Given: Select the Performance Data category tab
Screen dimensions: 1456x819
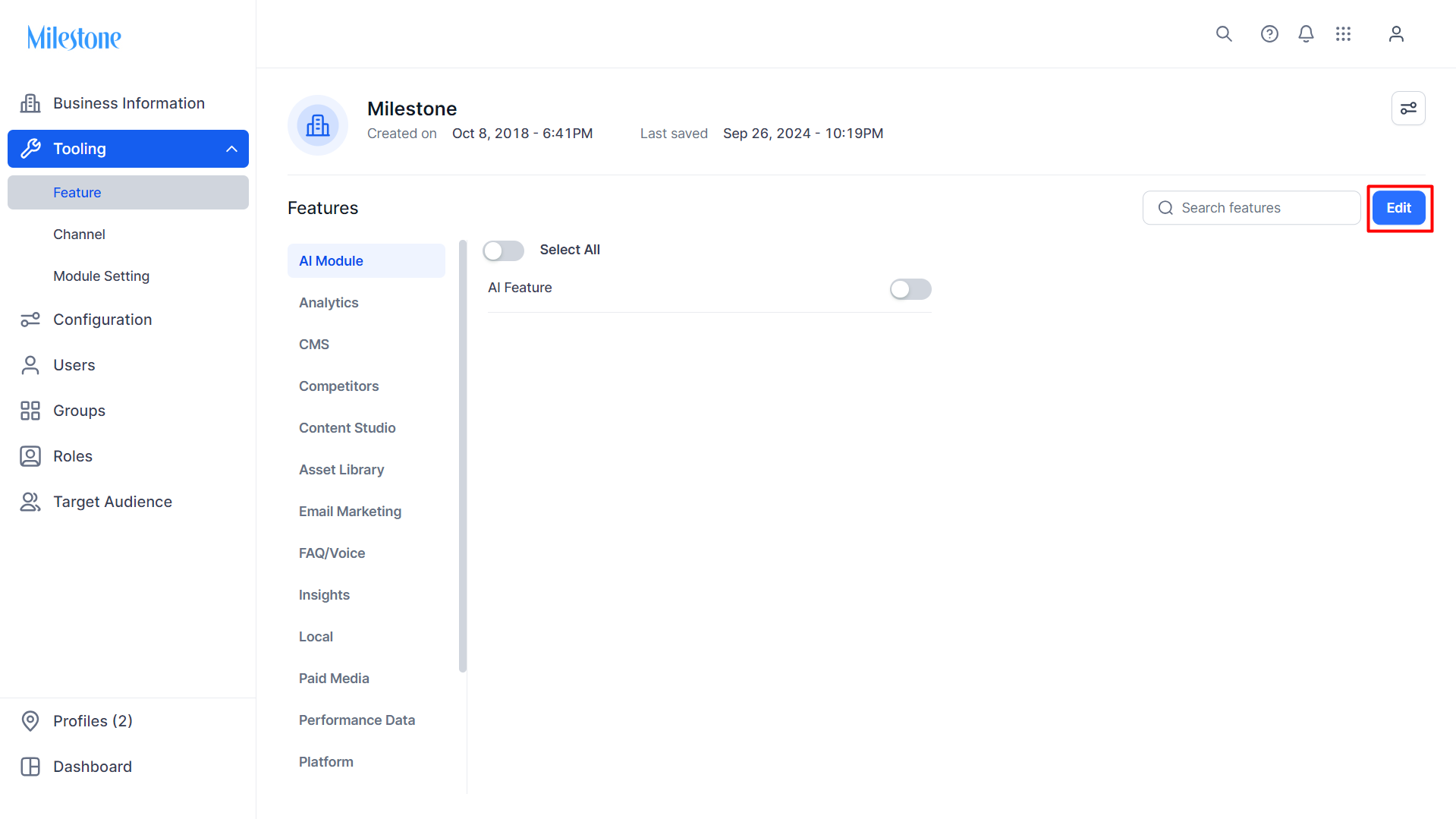Looking at the screenshot, I should 366,720.
